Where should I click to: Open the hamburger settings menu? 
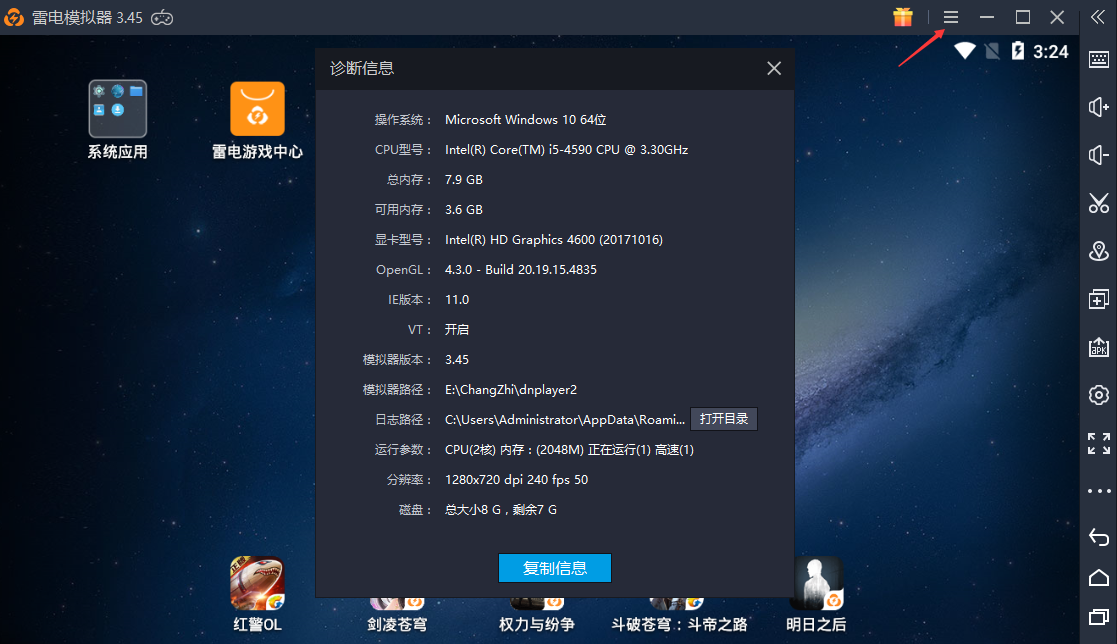tap(950, 16)
